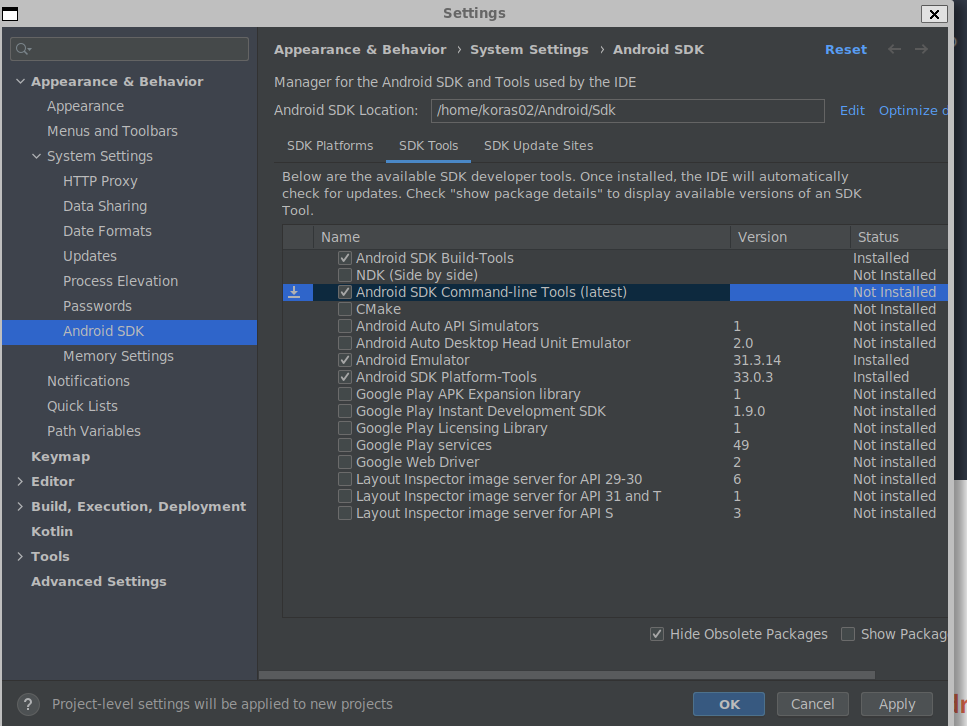Open Appearance settings page
967x726 pixels.
[86, 106]
